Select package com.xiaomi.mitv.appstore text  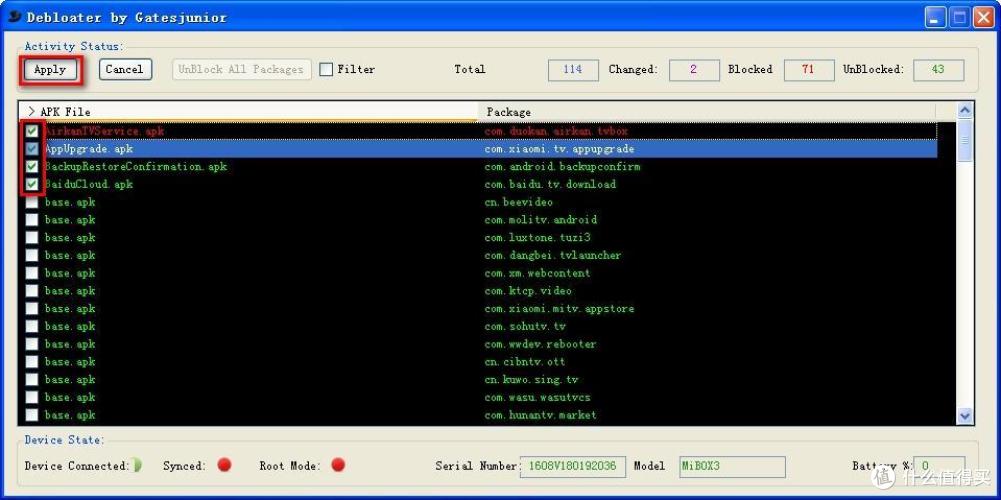click(x=559, y=308)
